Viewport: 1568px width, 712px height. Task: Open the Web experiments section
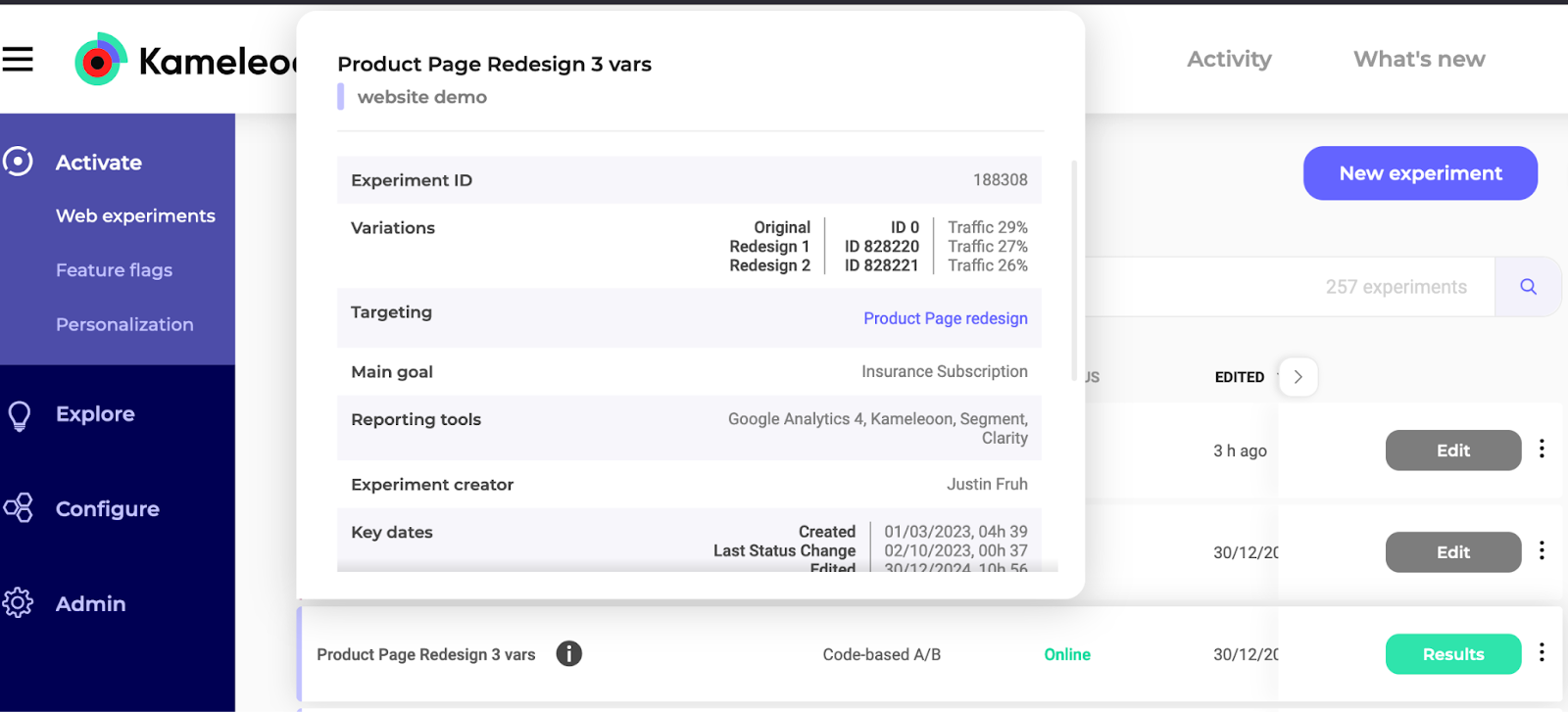pyautogui.click(x=135, y=216)
